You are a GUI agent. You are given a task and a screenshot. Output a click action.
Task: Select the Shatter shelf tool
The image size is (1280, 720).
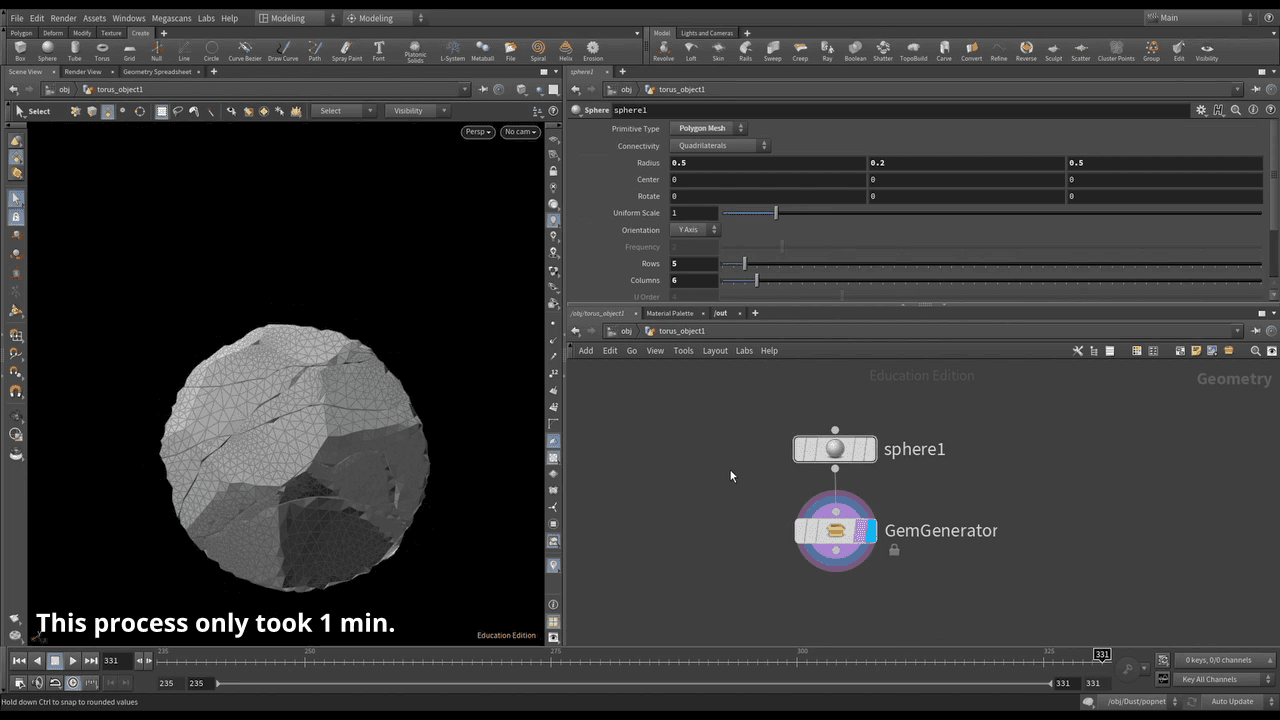point(882,51)
